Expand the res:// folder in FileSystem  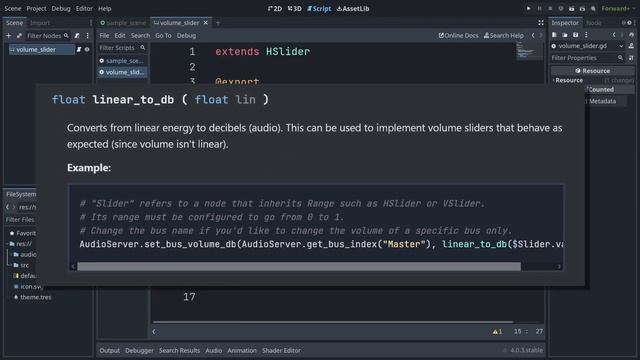tap(8, 244)
